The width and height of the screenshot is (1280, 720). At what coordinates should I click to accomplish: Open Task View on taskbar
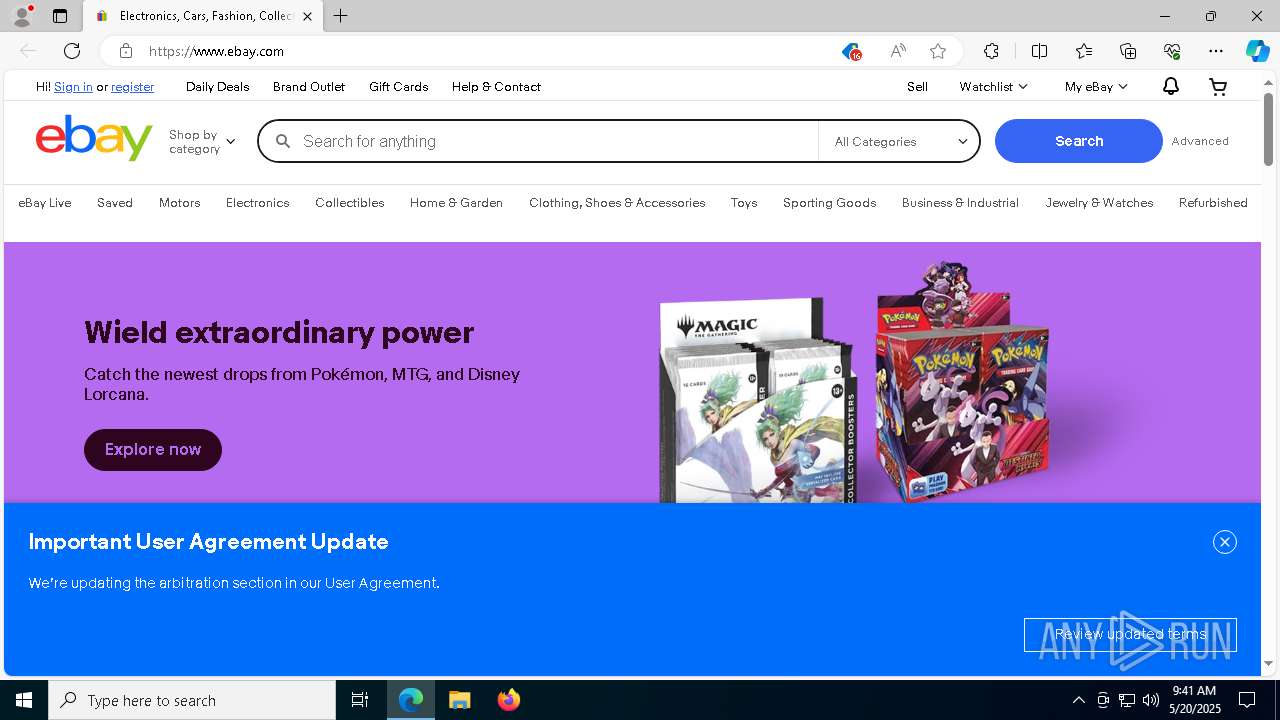click(360, 700)
